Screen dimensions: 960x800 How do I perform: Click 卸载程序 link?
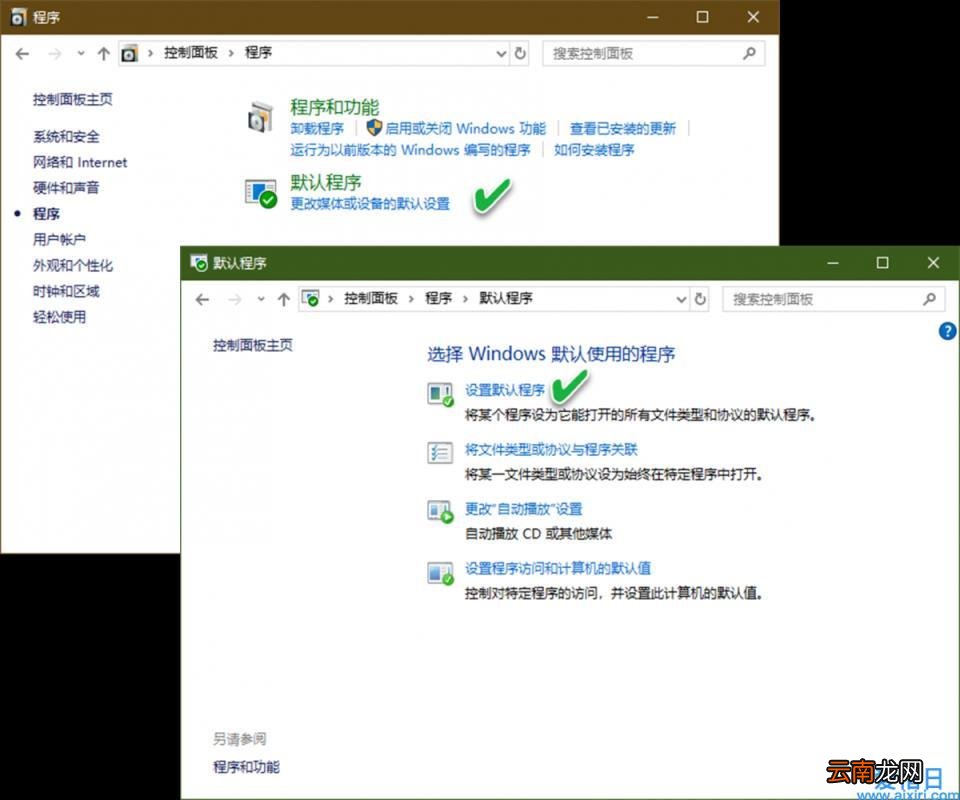click(x=317, y=129)
